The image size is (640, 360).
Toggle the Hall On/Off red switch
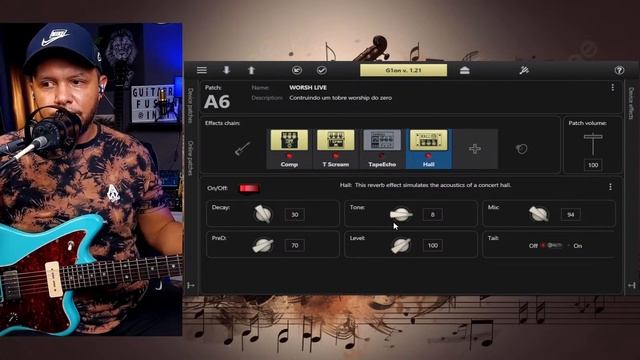click(249, 188)
